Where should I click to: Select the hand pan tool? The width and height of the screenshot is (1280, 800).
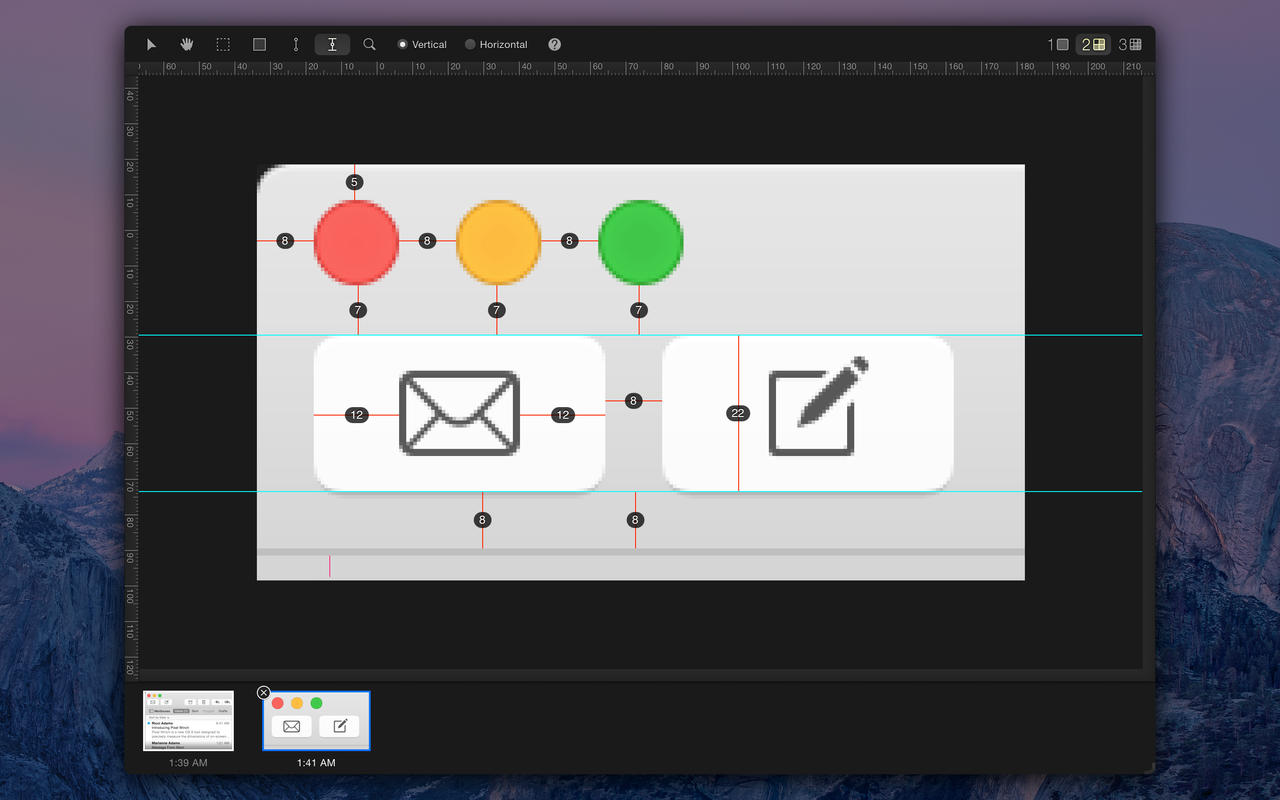[x=187, y=44]
